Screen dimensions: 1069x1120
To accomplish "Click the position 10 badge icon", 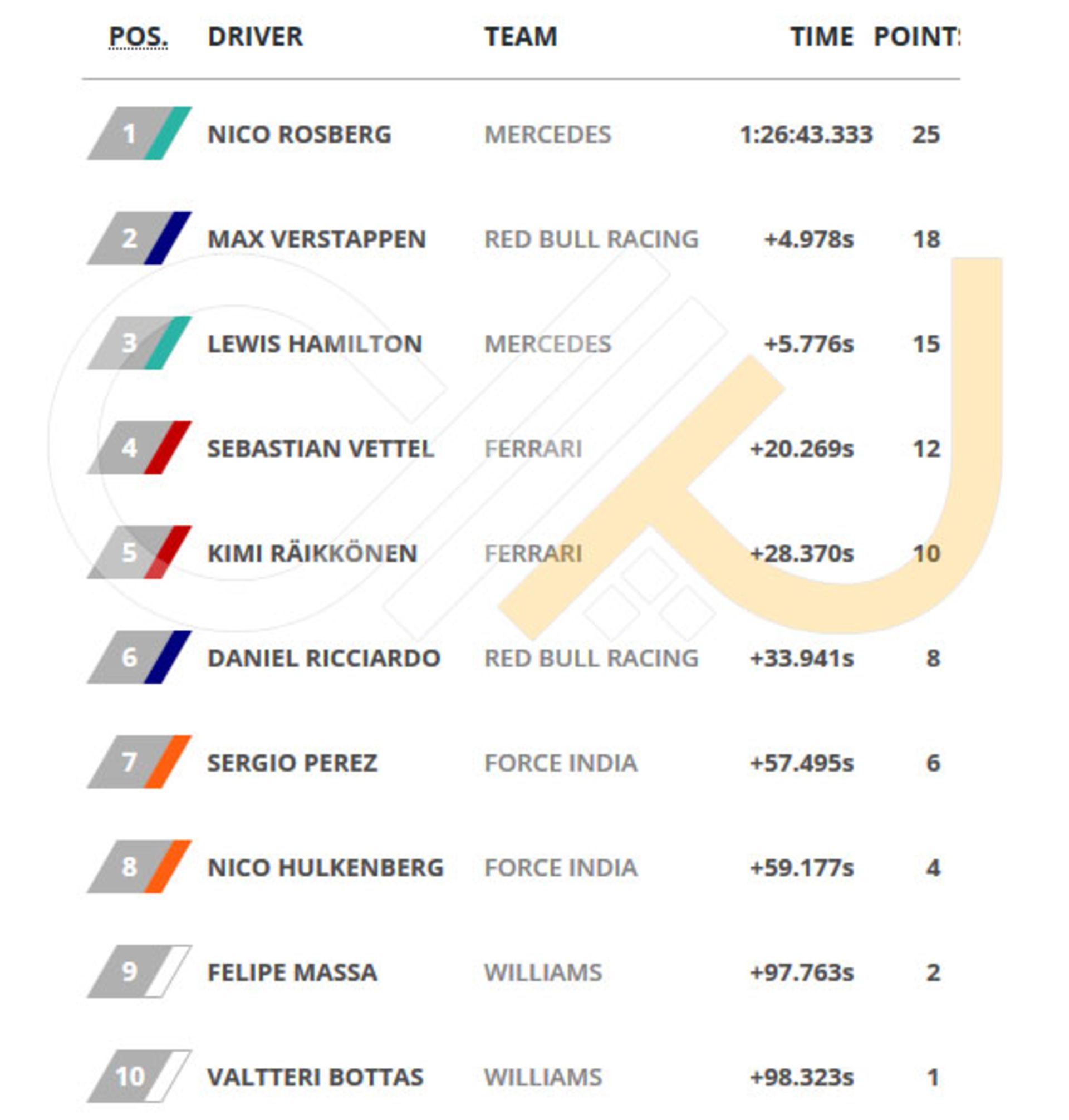I will coord(139,1077).
